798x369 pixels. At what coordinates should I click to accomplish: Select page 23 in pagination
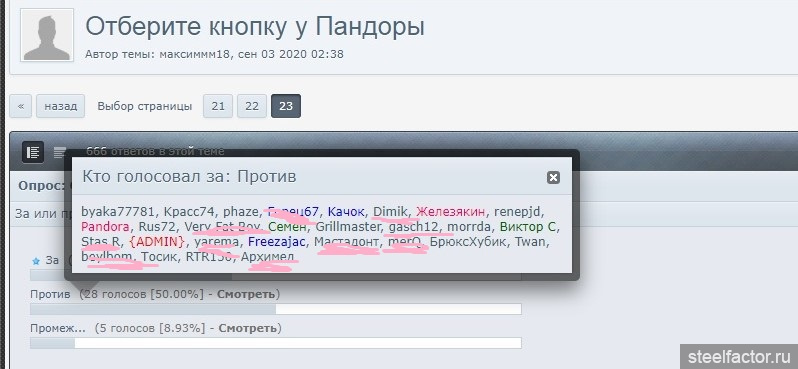pyautogui.click(x=286, y=106)
